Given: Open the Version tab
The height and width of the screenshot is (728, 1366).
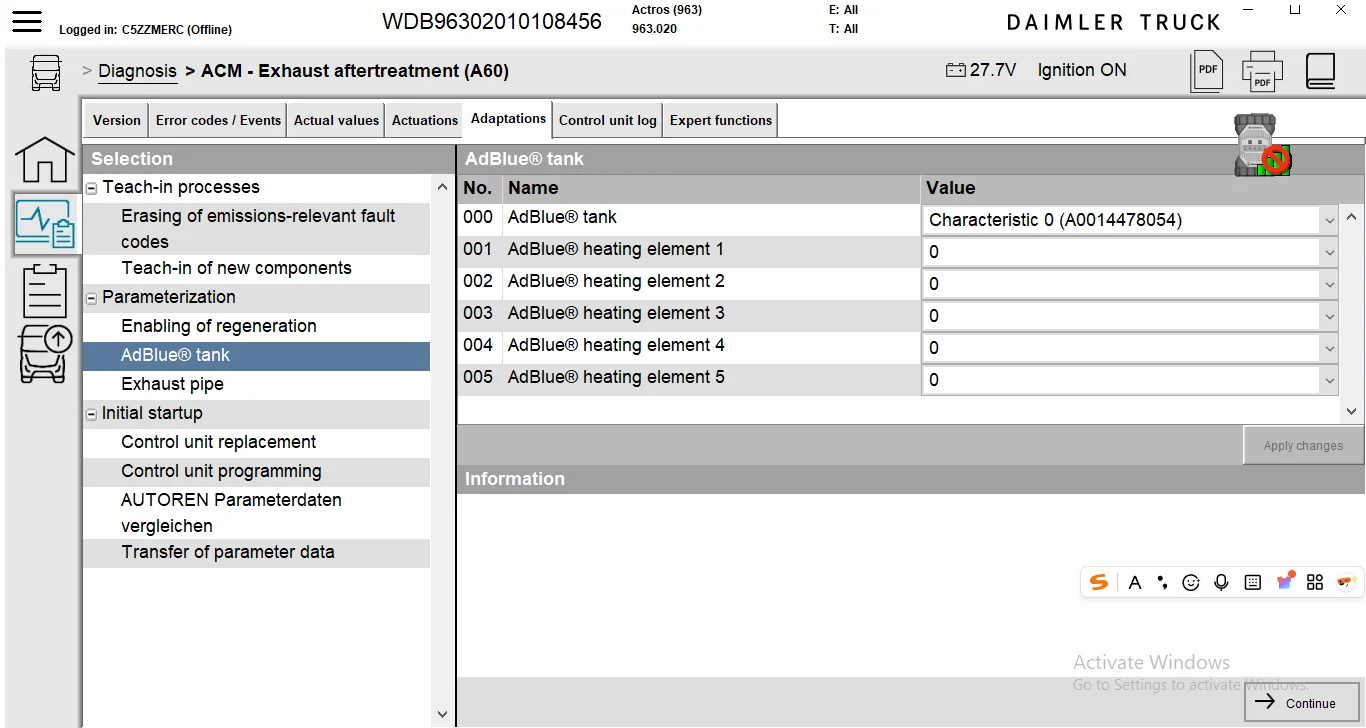Looking at the screenshot, I should pyautogui.click(x=116, y=120).
